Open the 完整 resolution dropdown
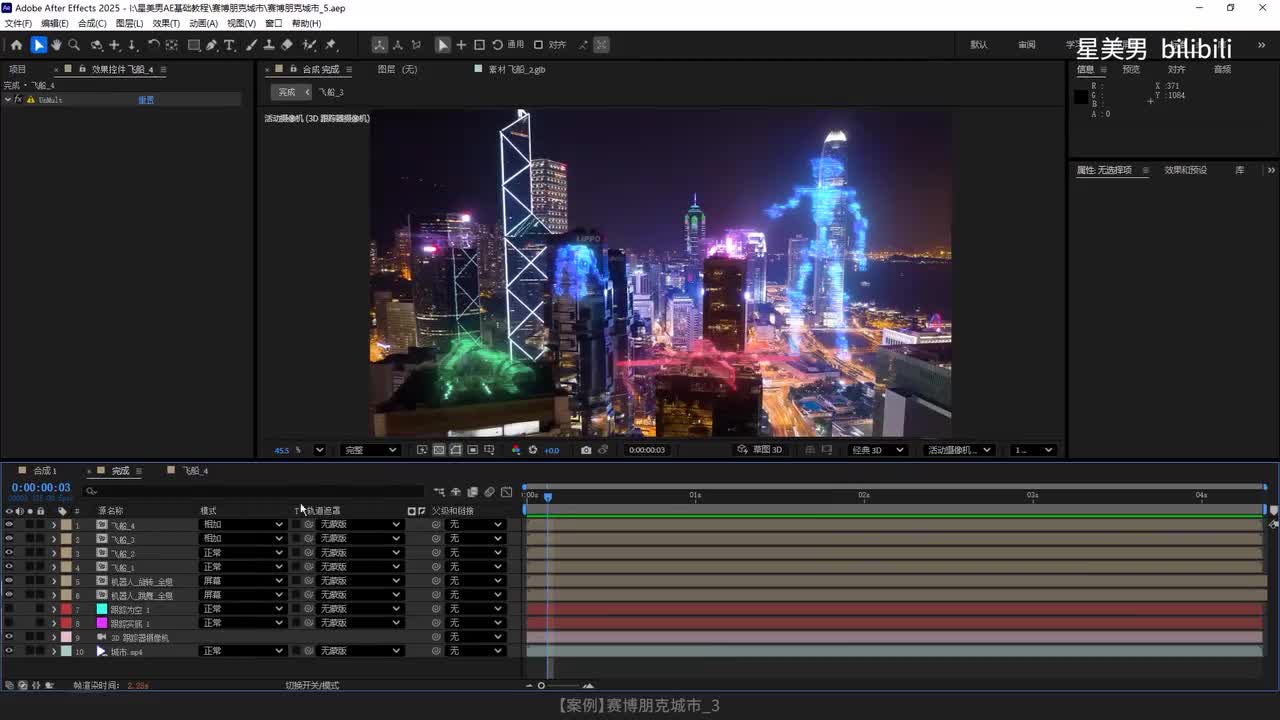The width and height of the screenshot is (1280, 720). (x=370, y=450)
